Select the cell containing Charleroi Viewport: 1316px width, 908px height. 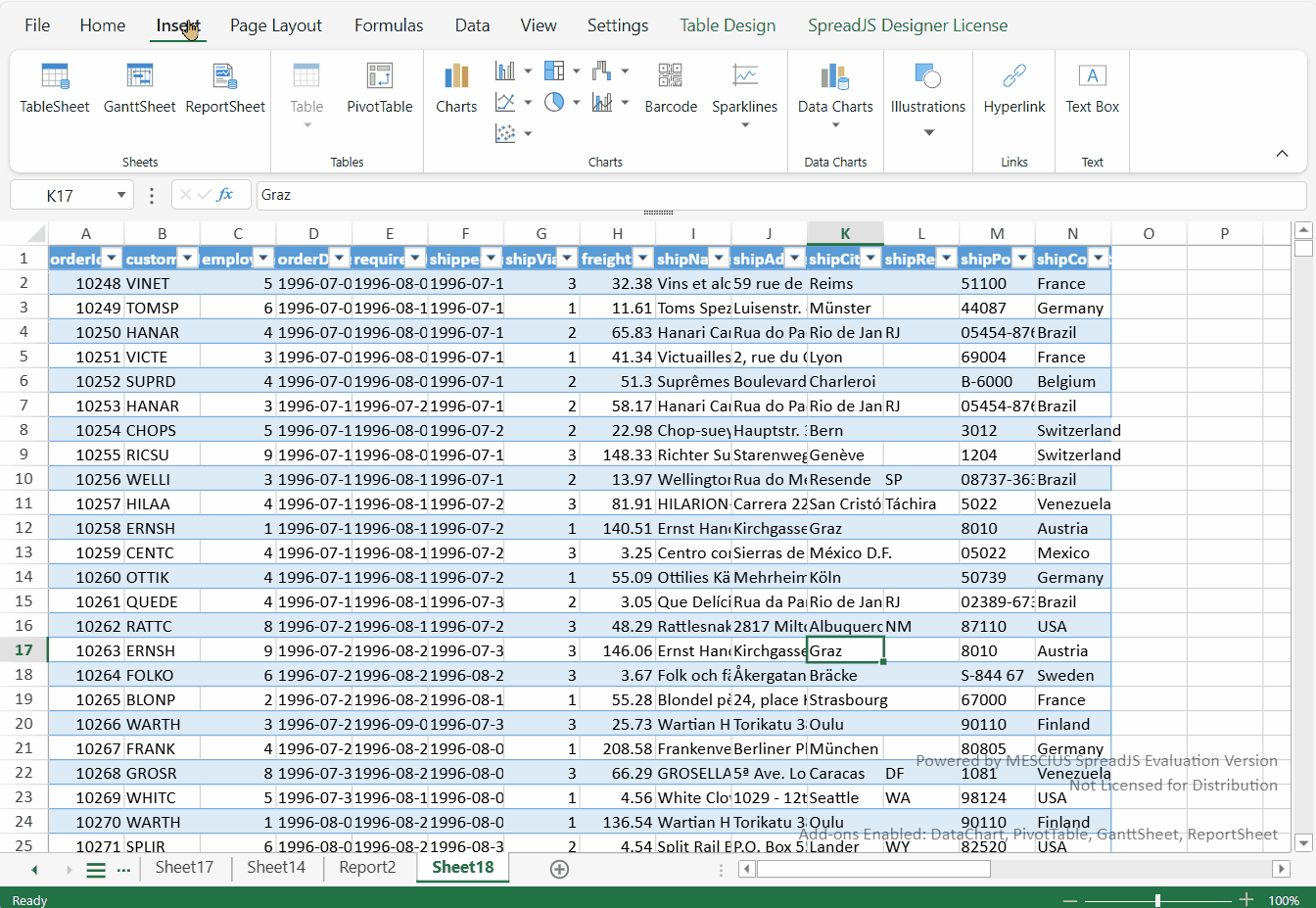coord(845,381)
